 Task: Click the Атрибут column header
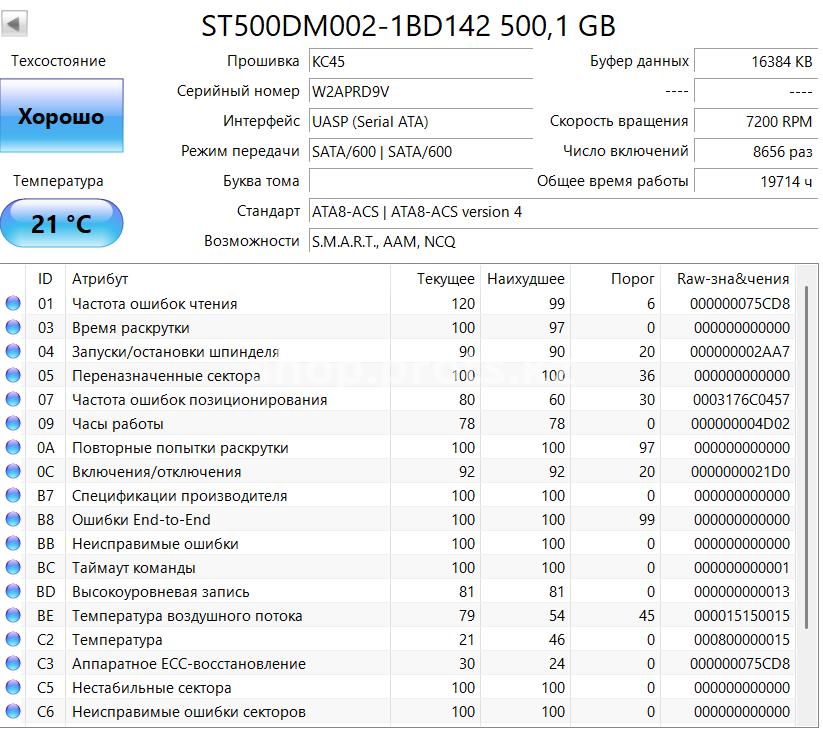coord(100,279)
